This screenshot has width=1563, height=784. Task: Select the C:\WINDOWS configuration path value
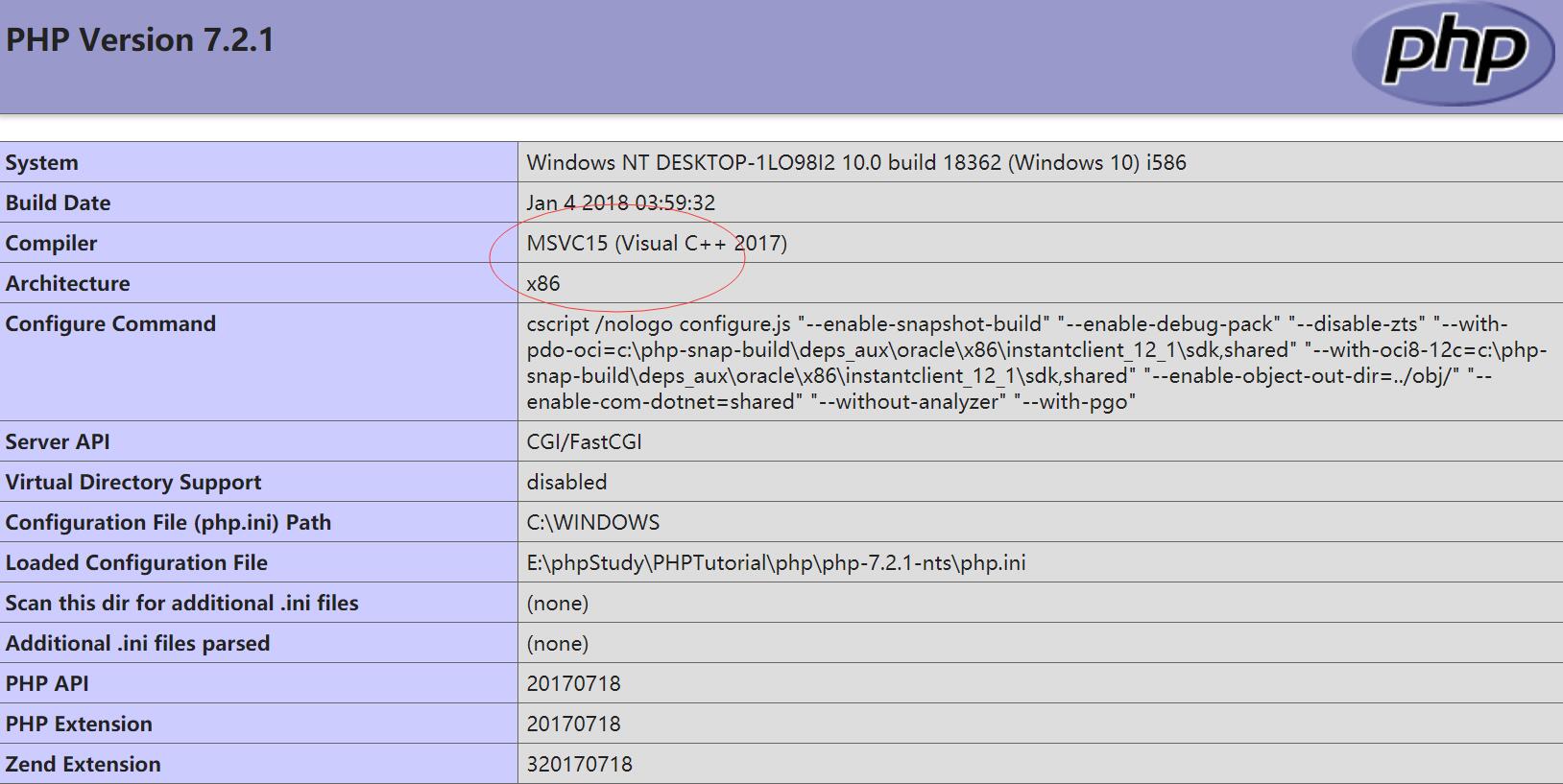coord(592,523)
